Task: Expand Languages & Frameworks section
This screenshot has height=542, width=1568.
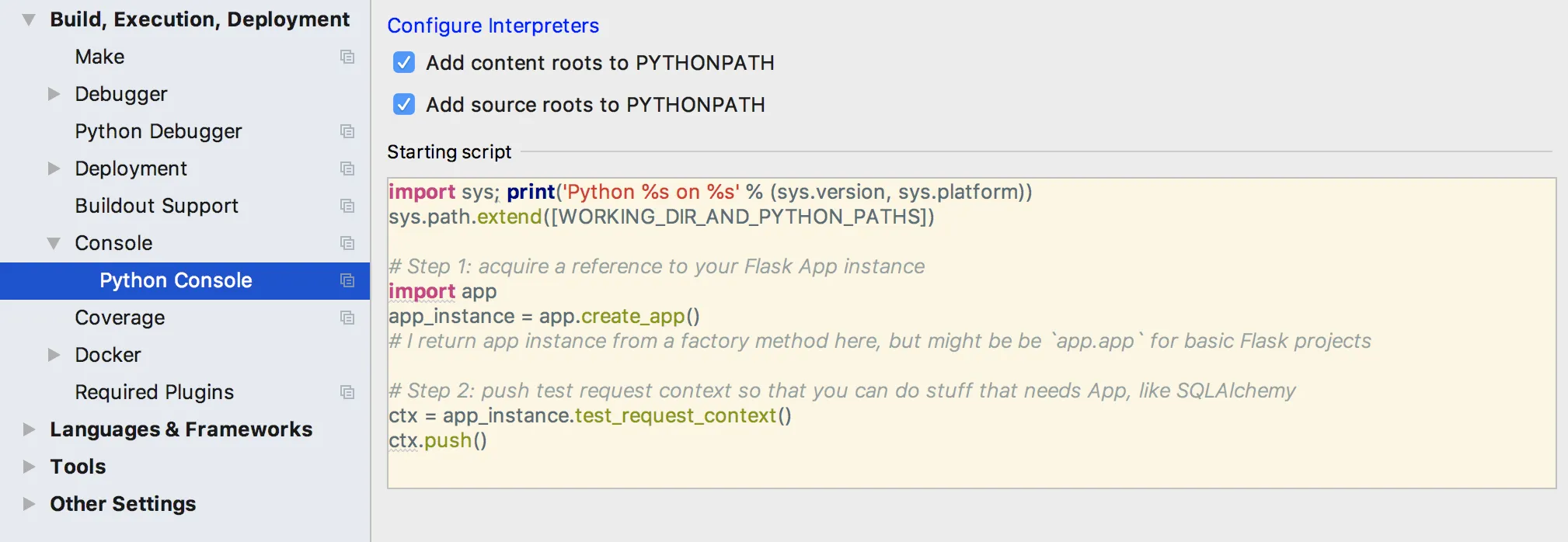Action: (29, 429)
